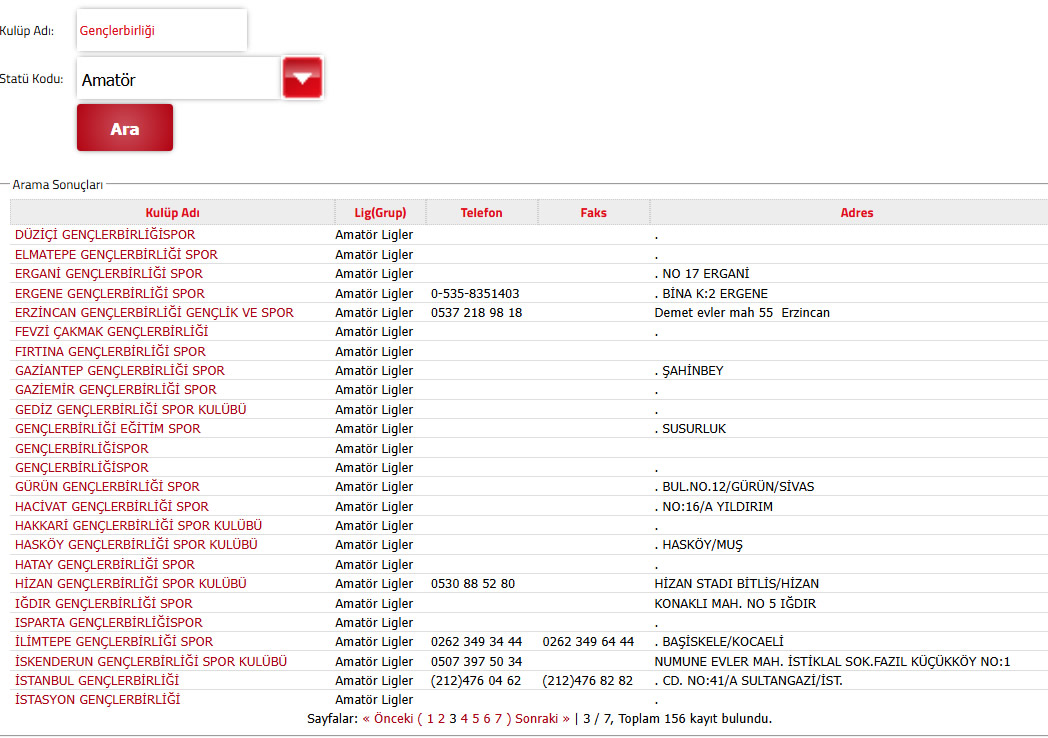Select fax number 0262 349 64 44
The height and width of the screenshot is (738, 1048).
pyautogui.click(x=588, y=642)
